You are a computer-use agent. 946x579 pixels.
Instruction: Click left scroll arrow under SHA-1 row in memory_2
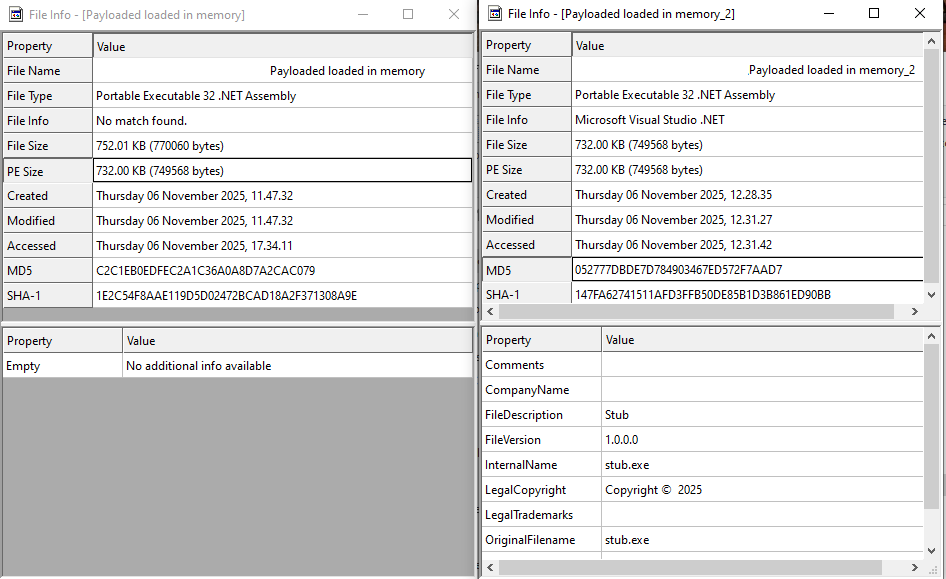(x=492, y=312)
